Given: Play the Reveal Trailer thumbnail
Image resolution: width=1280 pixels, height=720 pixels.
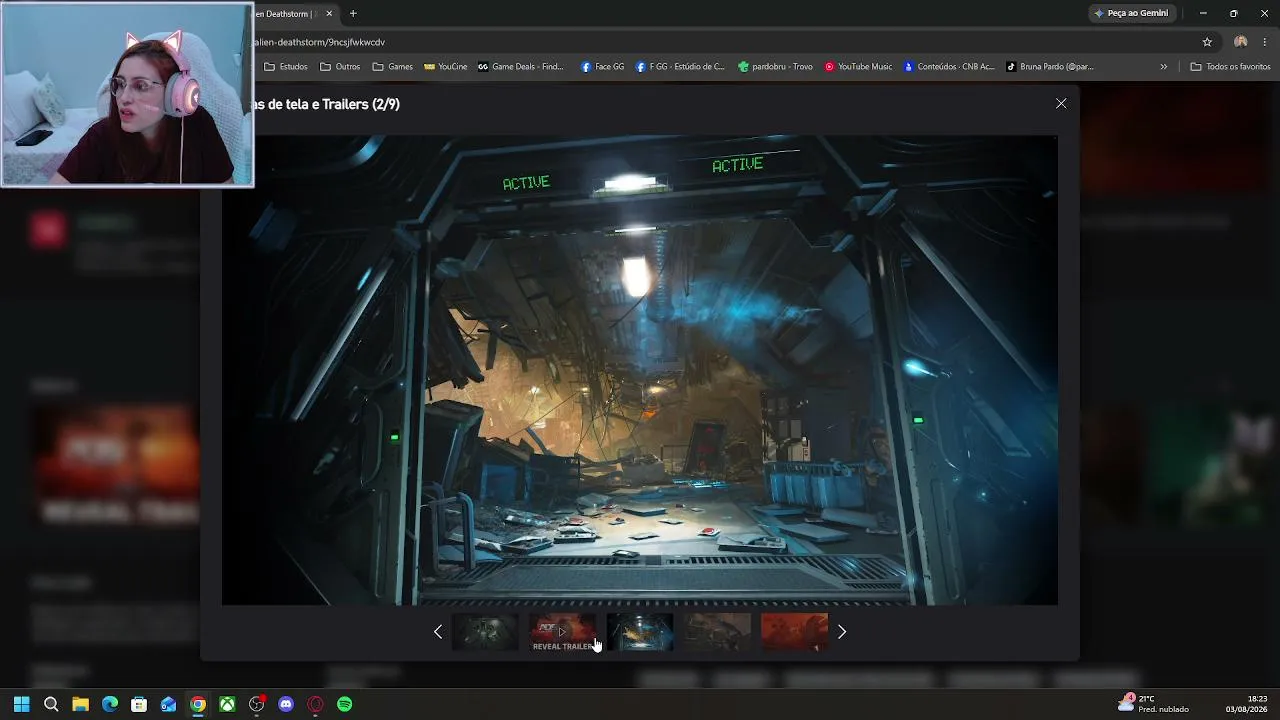Looking at the screenshot, I should coord(562,632).
